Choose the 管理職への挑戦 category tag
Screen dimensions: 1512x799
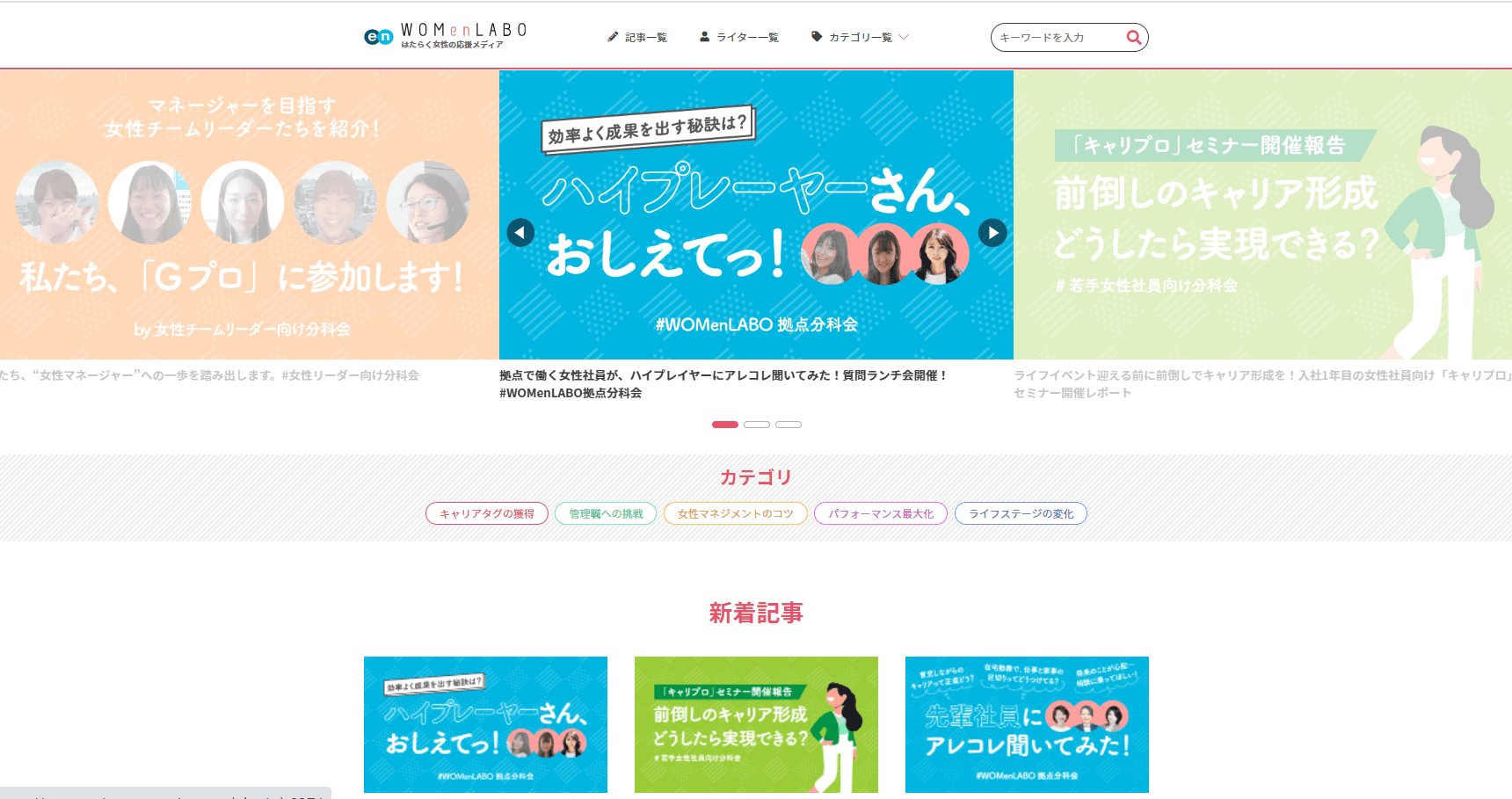606,513
